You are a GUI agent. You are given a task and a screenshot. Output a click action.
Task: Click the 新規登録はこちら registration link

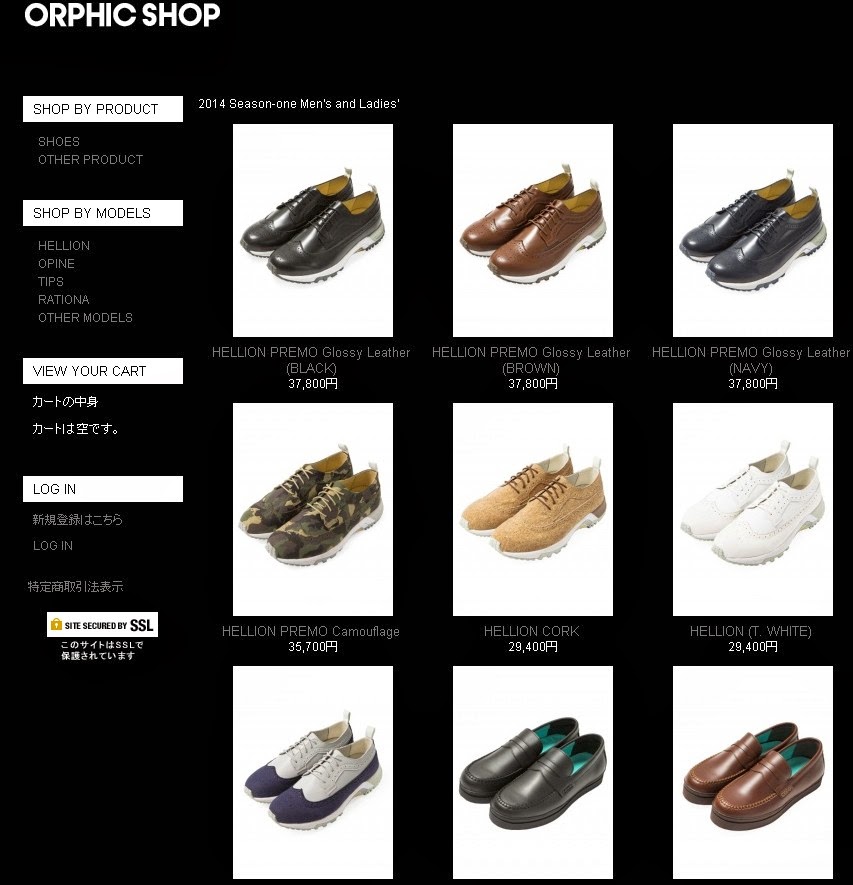point(77,519)
